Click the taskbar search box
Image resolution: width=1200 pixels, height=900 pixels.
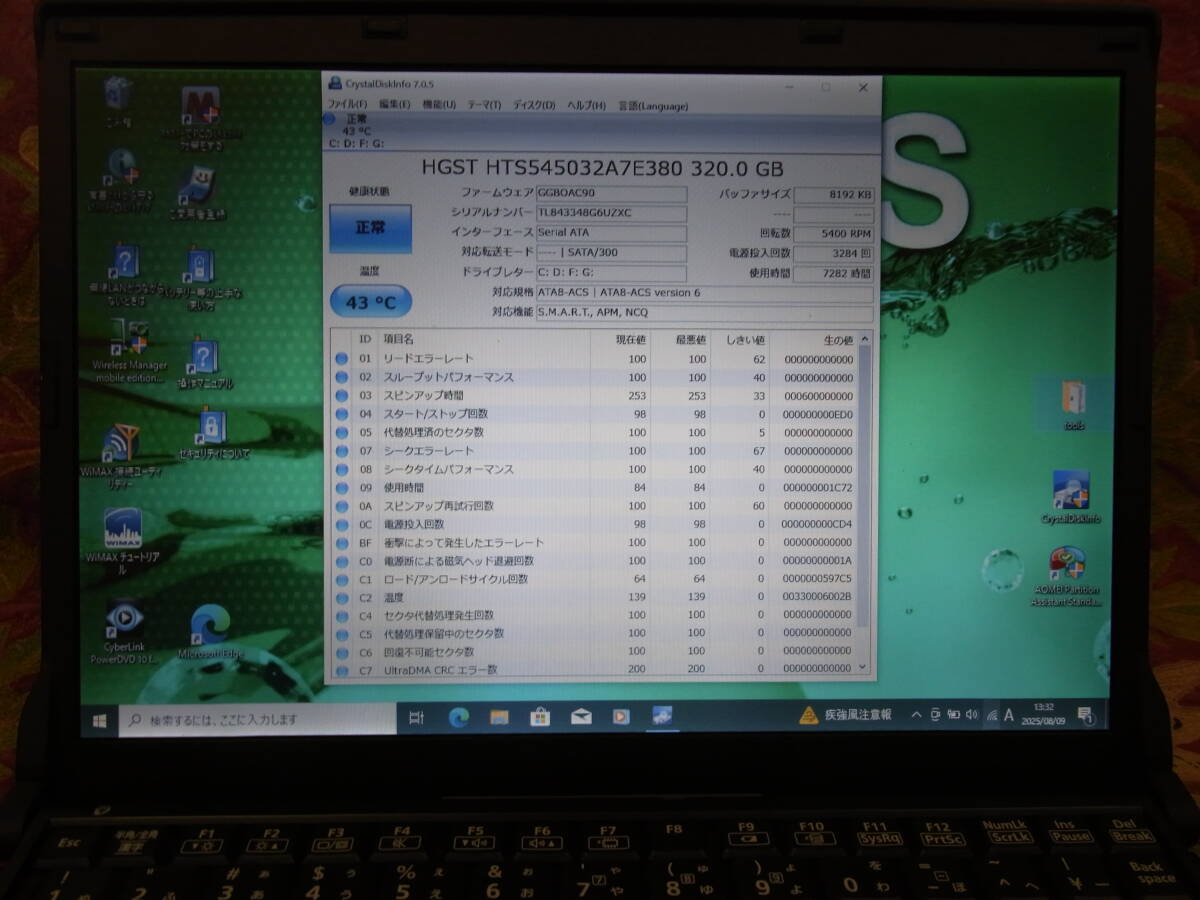[x=257, y=719]
